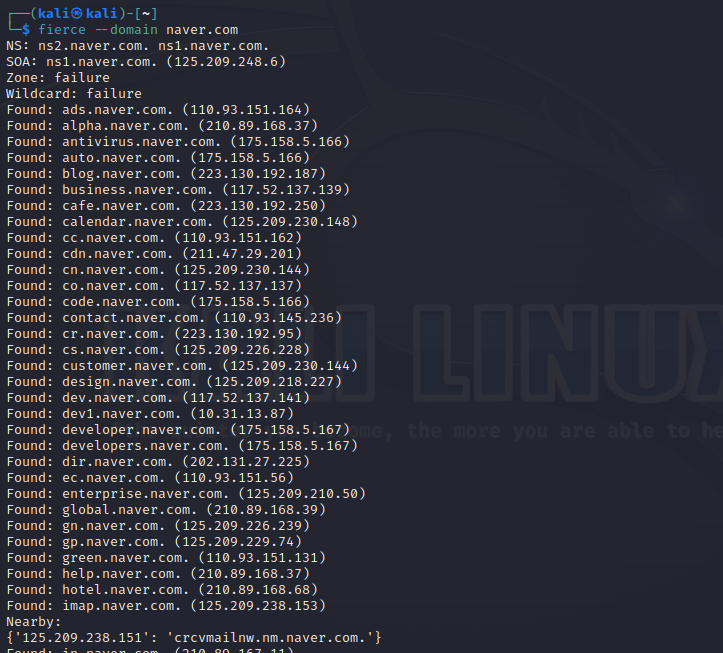The image size is (723, 653).
Task: Select the cafe.naver.com. result line
Action: (166, 206)
